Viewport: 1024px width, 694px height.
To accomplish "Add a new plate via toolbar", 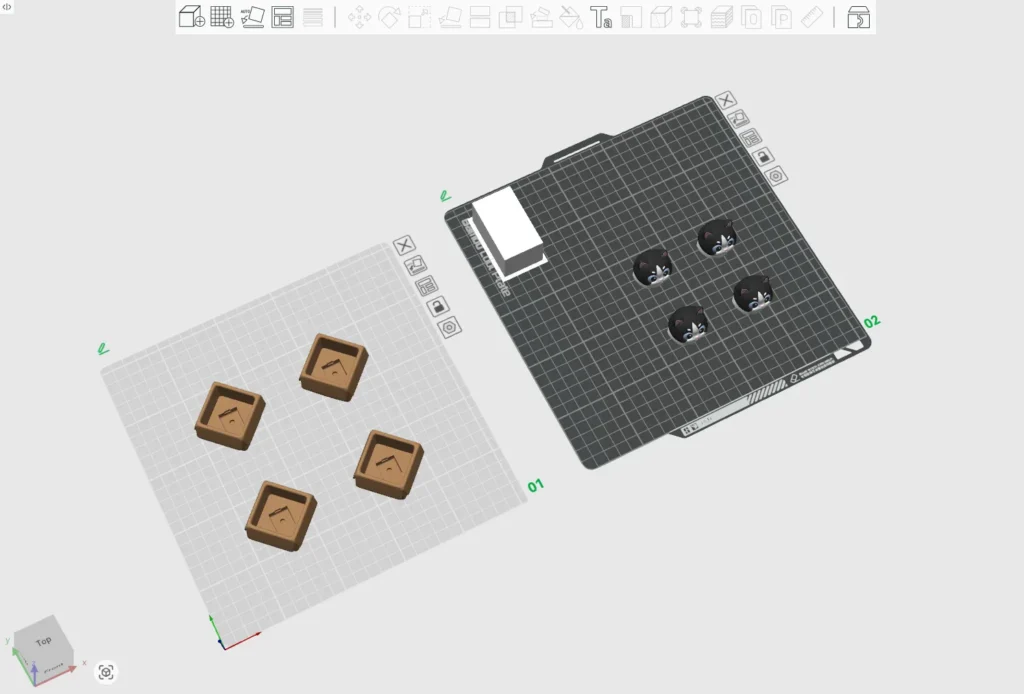I will [222, 17].
